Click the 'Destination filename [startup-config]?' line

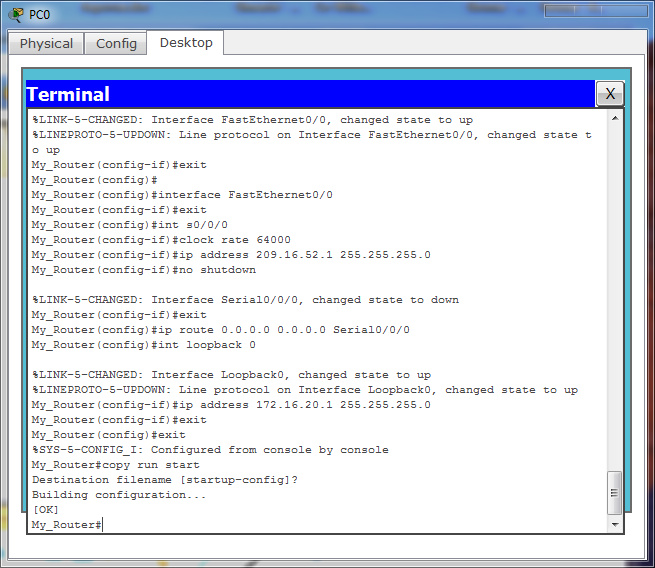click(165, 480)
